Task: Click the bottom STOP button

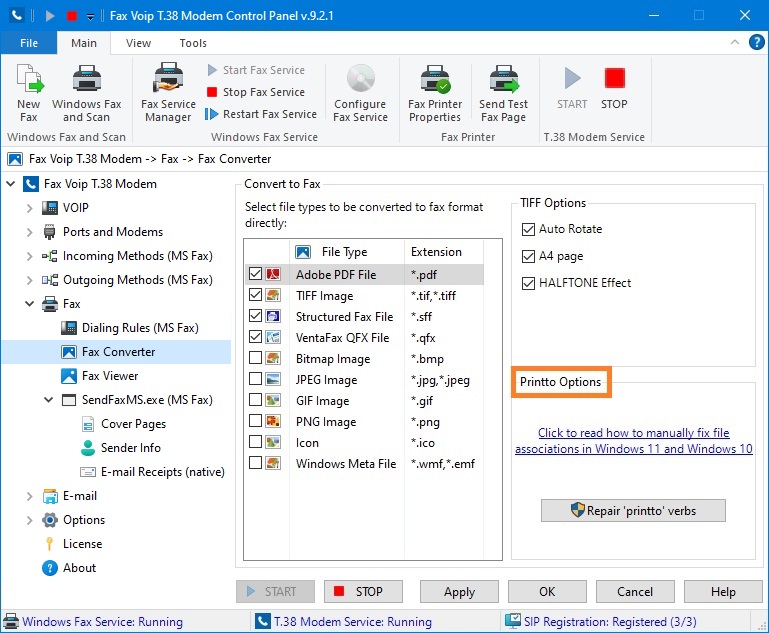Action: tap(363, 592)
